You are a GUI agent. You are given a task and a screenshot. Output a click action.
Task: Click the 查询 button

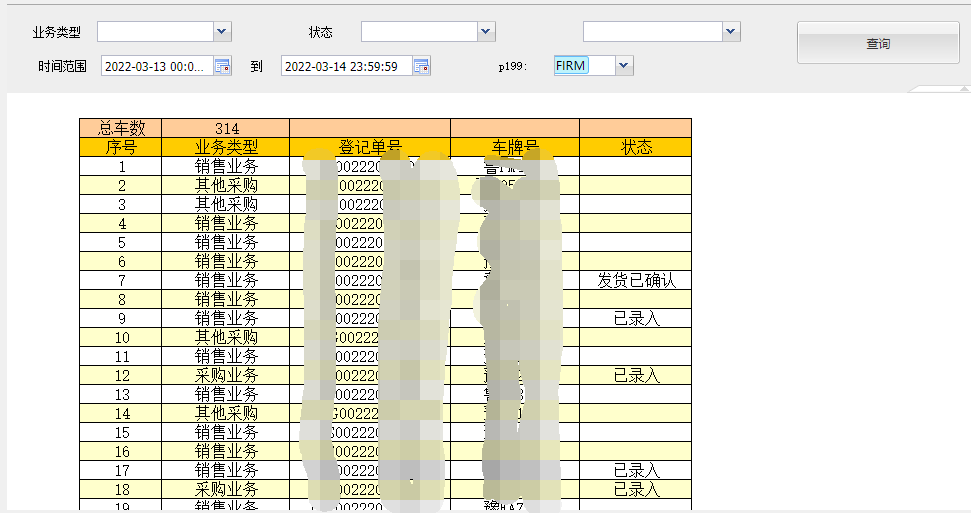coord(878,43)
